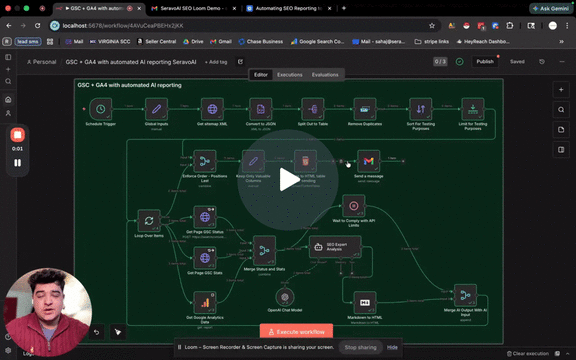Click the browser address bar
This screenshot has width=576, height=360.
242,26
